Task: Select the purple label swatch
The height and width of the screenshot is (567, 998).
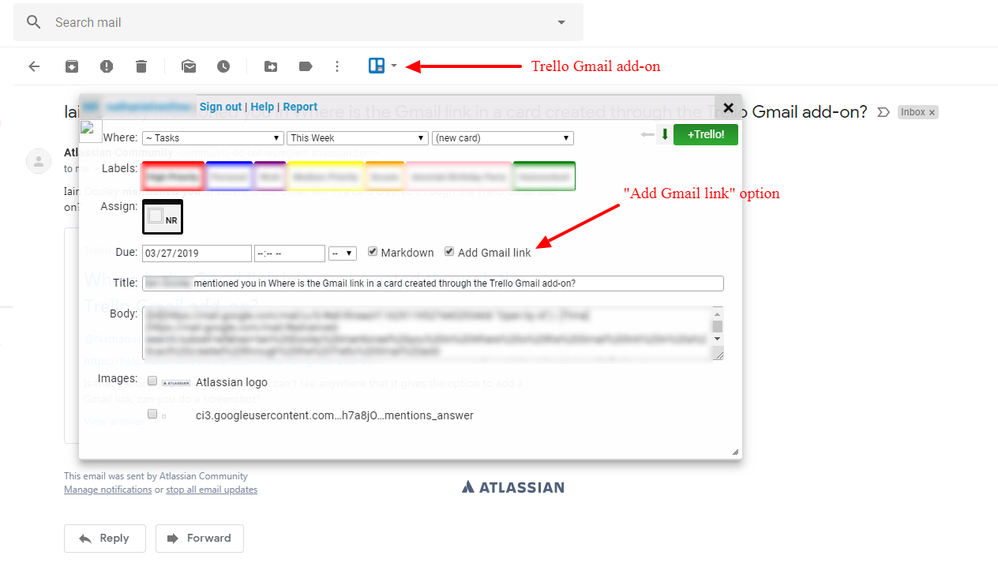Action: coord(270,176)
